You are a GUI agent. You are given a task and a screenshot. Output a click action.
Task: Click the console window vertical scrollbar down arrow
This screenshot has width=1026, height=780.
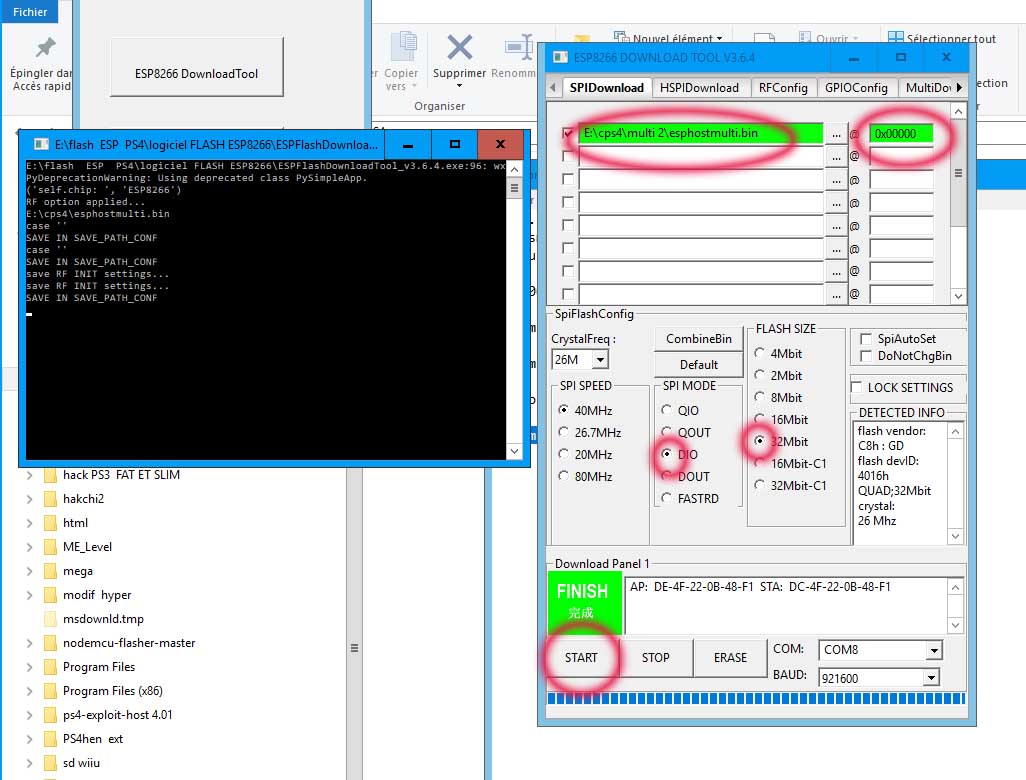(514, 452)
